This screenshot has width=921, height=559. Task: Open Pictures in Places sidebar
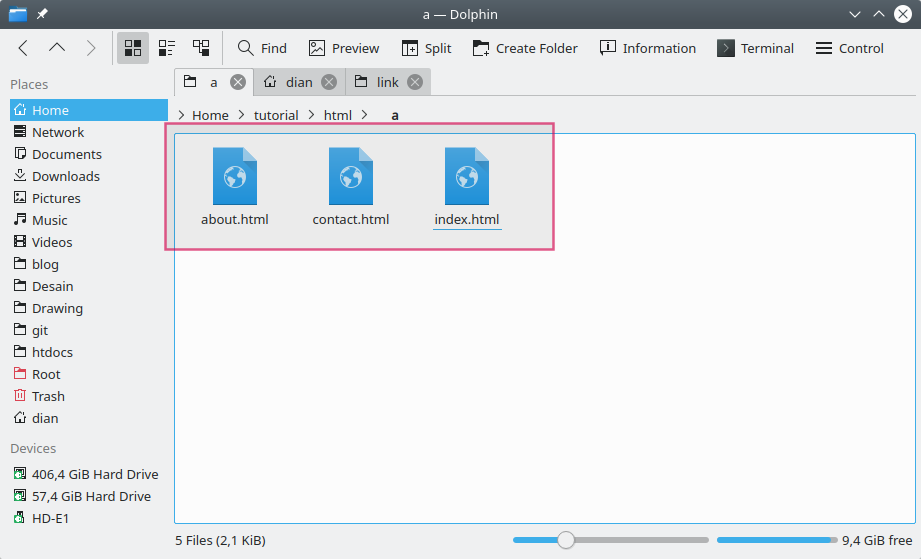click(89, 198)
